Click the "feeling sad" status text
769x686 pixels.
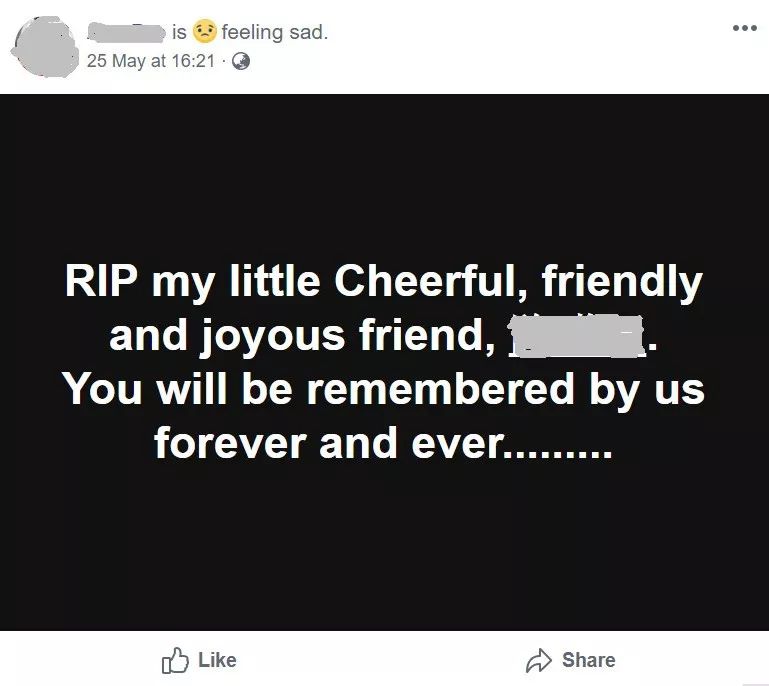pyautogui.click(x=275, y=33)
